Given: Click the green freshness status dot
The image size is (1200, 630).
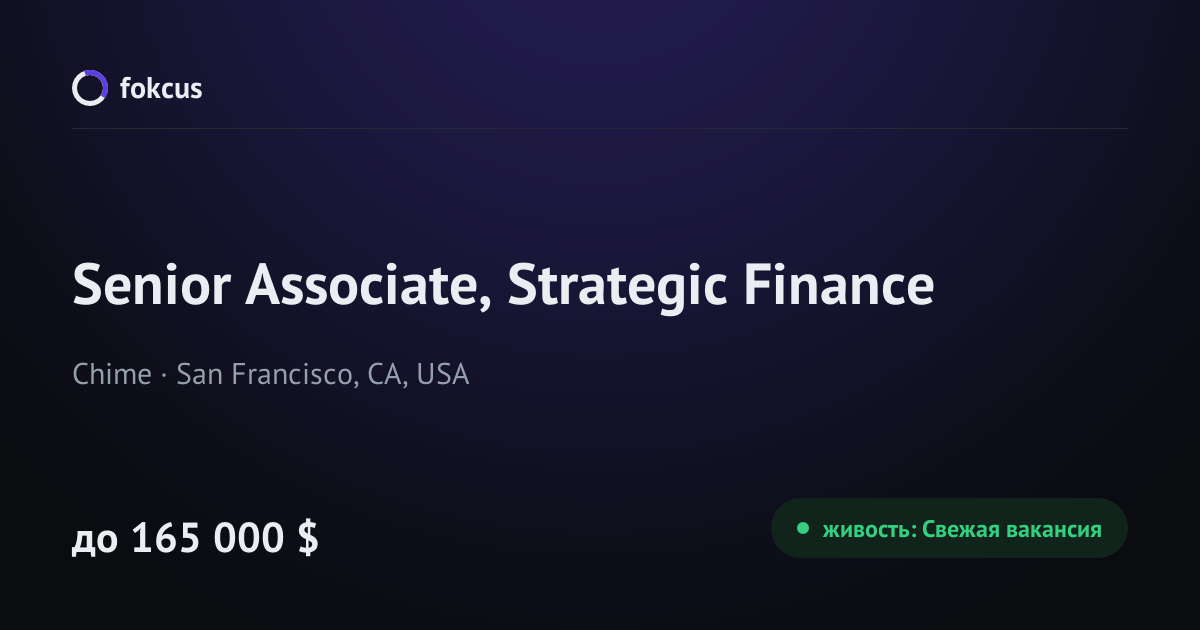Looking at the screenshot, I should (802, 528).
